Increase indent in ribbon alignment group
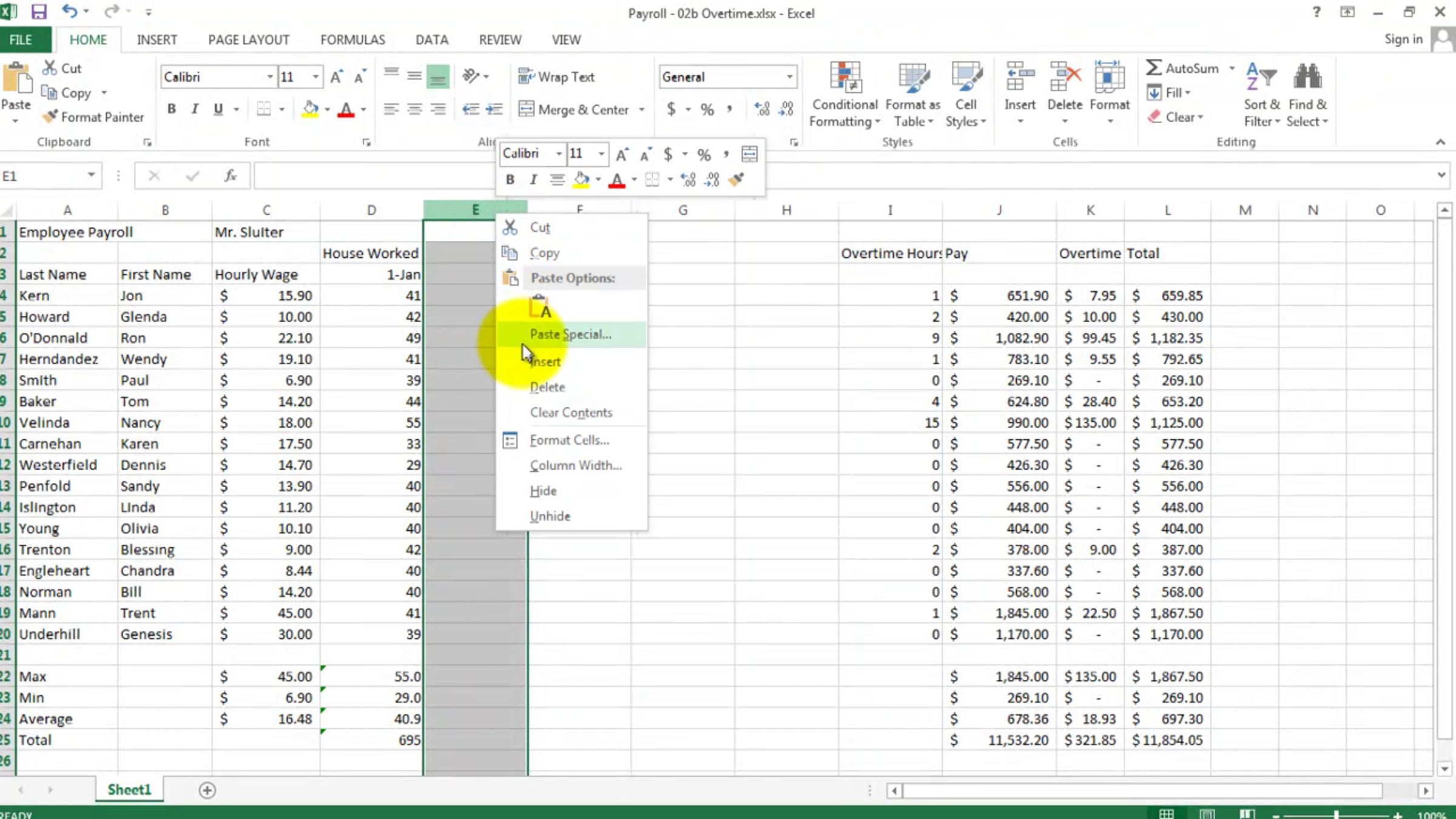This screenshot has width=1456, height=819. click(x=494, y=109)
